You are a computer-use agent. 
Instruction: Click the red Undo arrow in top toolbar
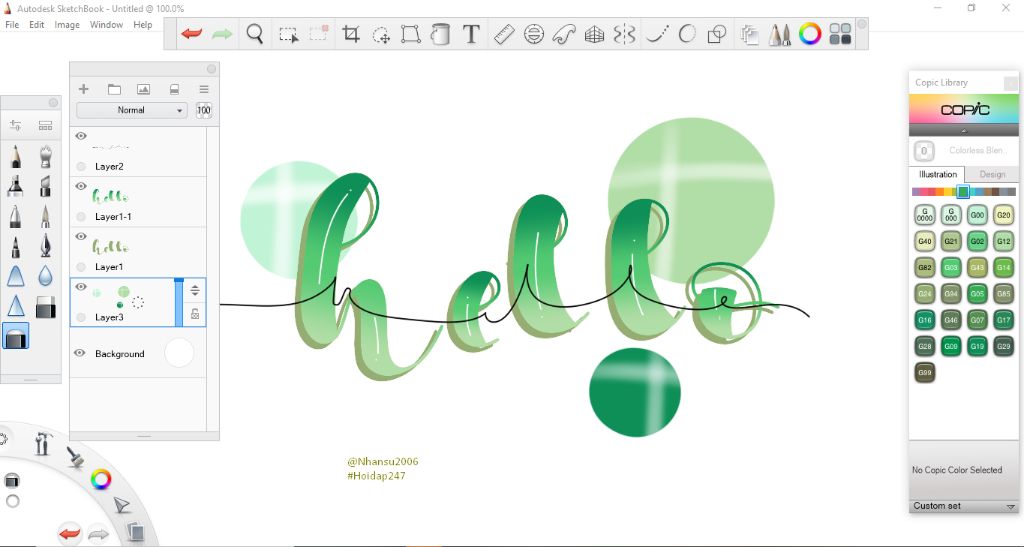pos(191,34)
